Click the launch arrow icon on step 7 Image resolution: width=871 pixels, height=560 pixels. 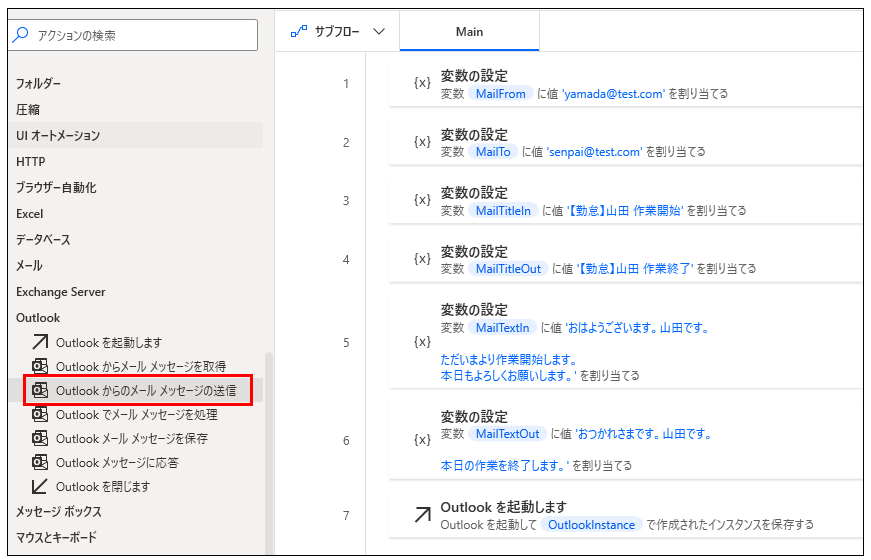click(423, 515)
